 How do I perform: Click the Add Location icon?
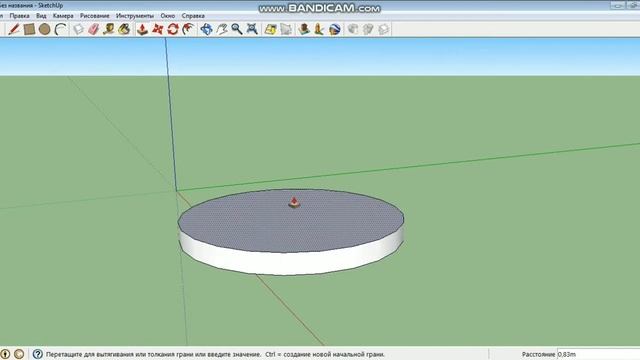point(270,29)
